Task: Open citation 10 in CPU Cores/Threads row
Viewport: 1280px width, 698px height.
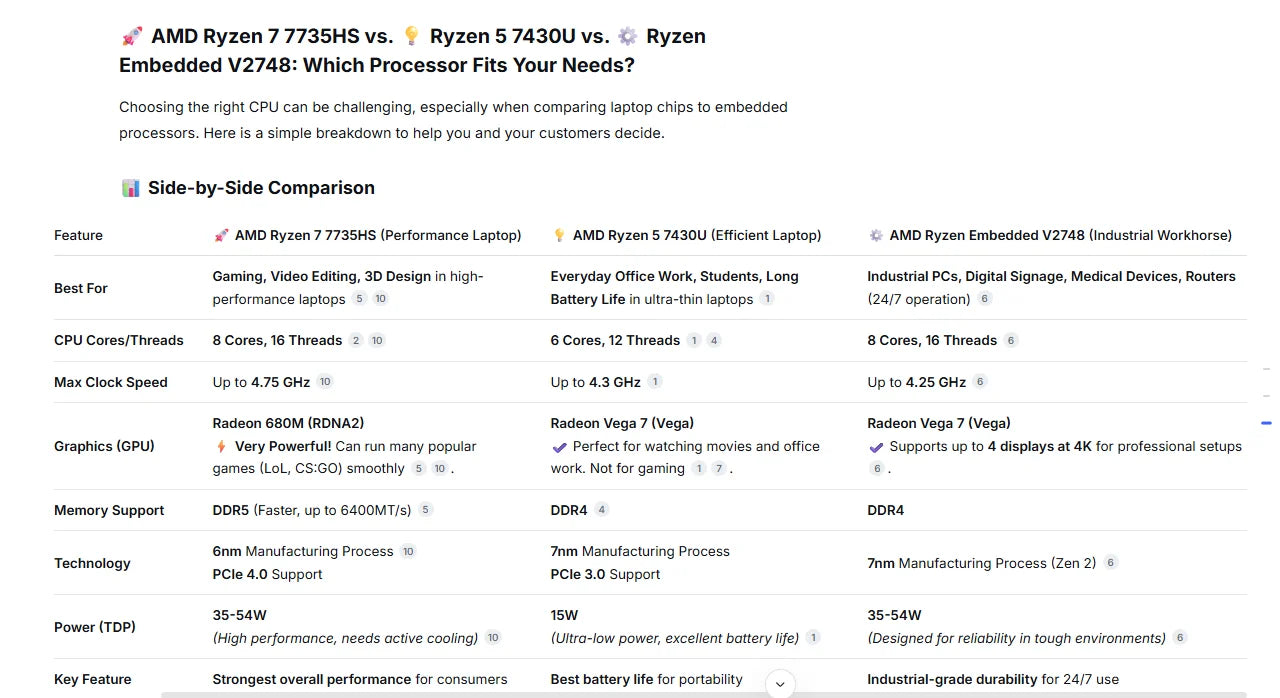Action: 377,340
